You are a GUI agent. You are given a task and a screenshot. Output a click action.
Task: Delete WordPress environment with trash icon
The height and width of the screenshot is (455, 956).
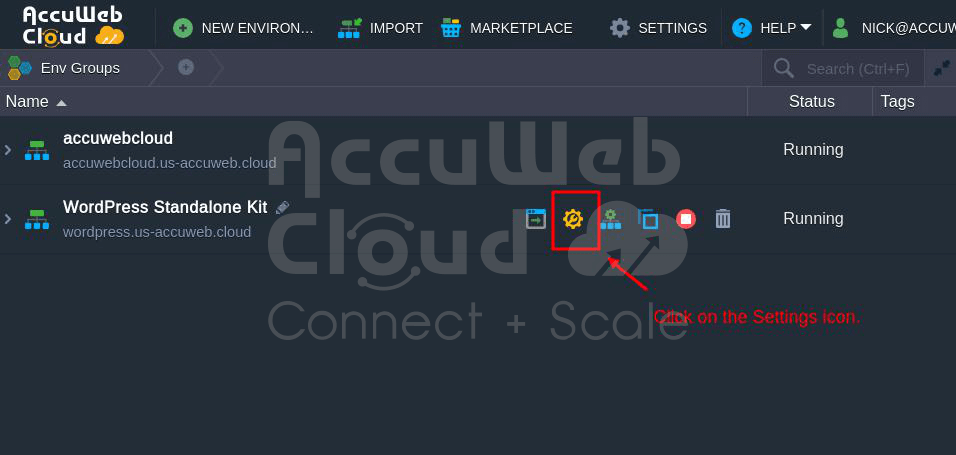(x=722, y=218)
